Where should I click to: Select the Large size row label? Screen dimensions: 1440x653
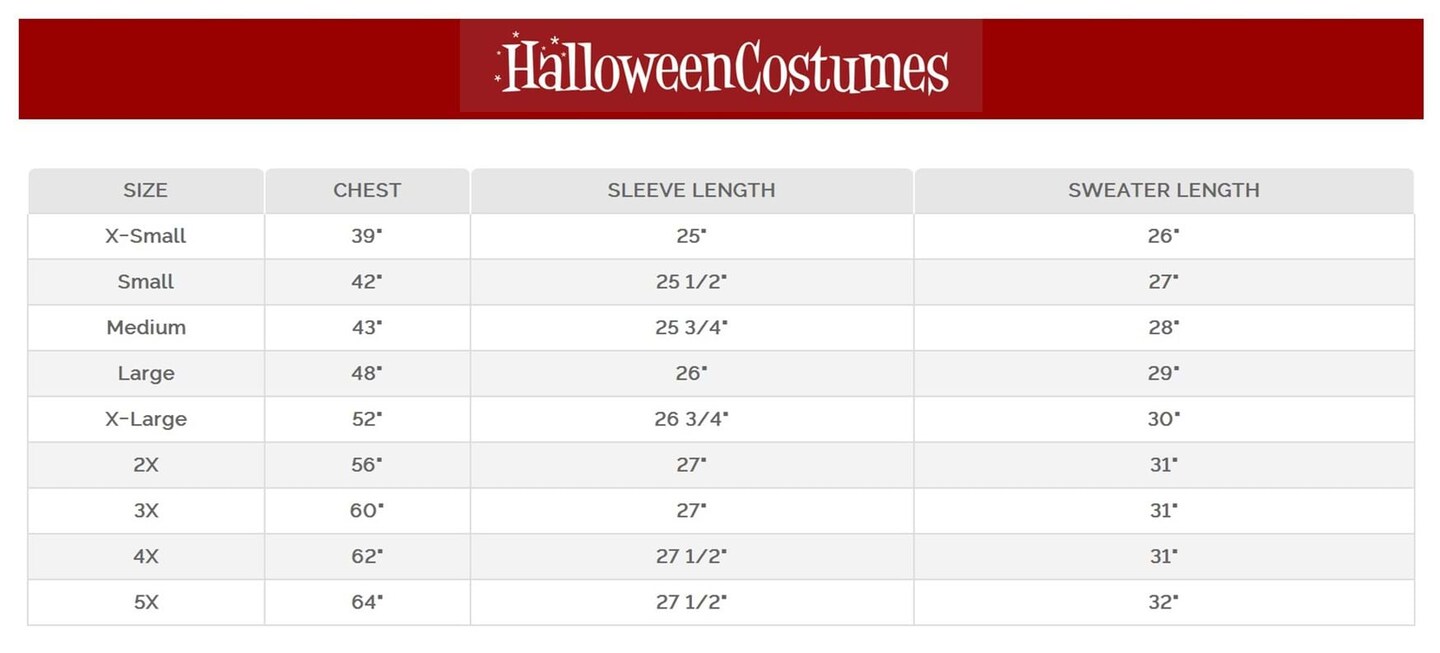click(146, 373)
